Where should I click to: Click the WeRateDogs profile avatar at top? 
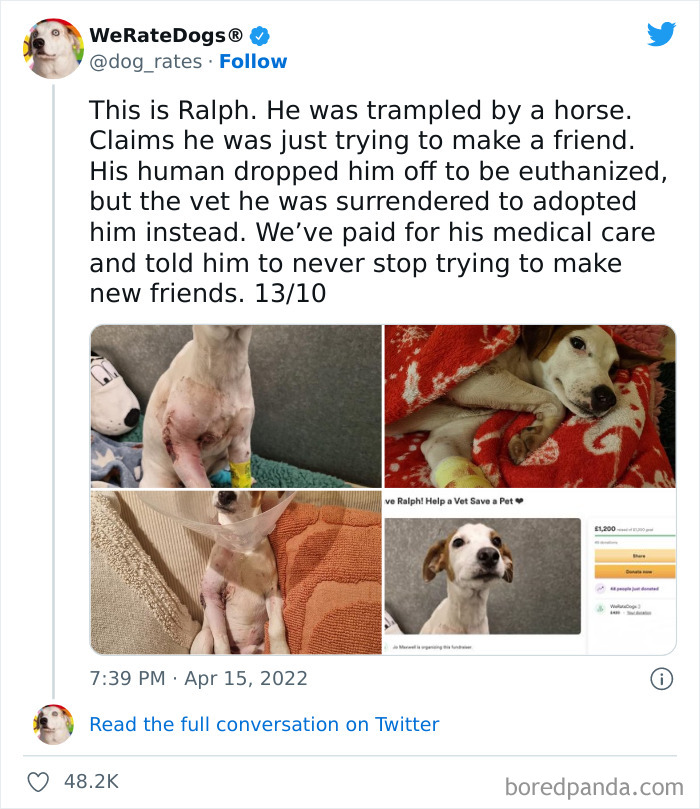tap(53, 47)
